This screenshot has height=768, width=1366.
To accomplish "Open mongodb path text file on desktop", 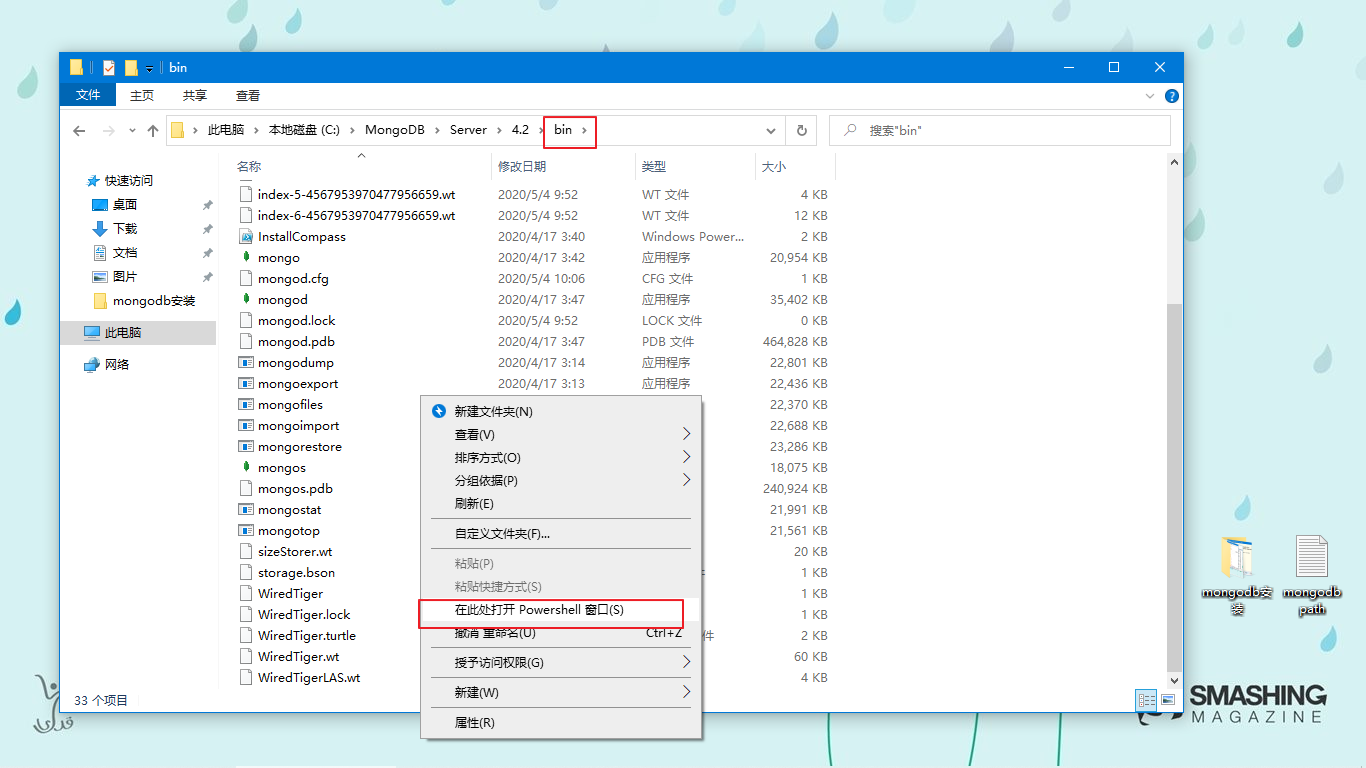I will pos(1312,575).
